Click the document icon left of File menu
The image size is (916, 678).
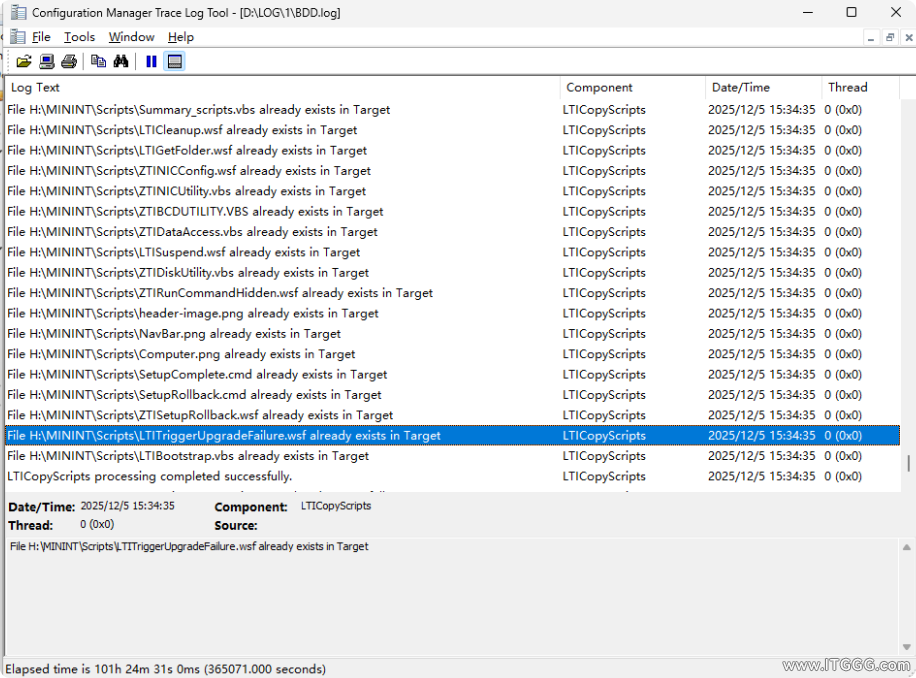17,37
